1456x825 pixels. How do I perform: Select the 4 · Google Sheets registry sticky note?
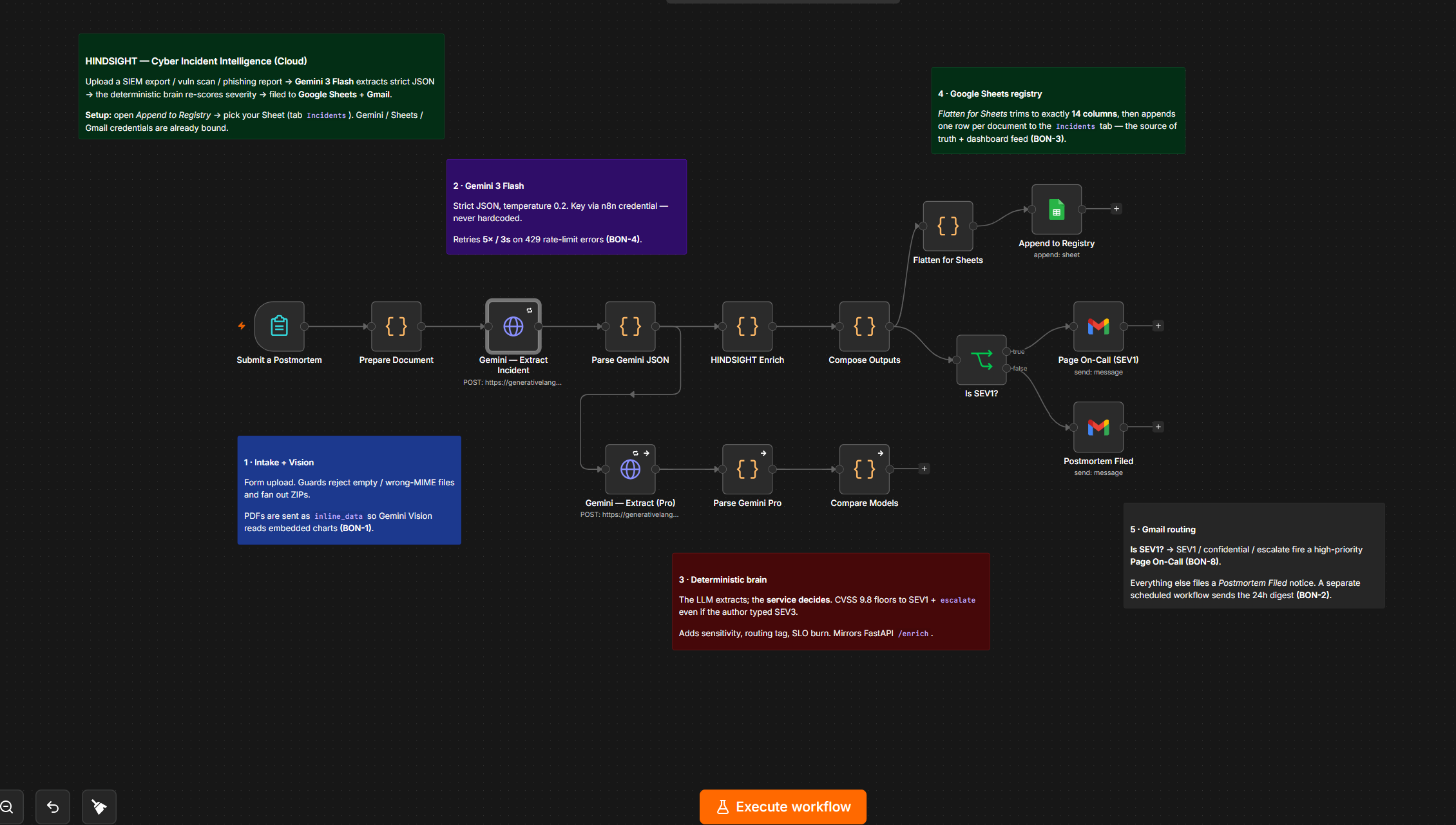1058,111
